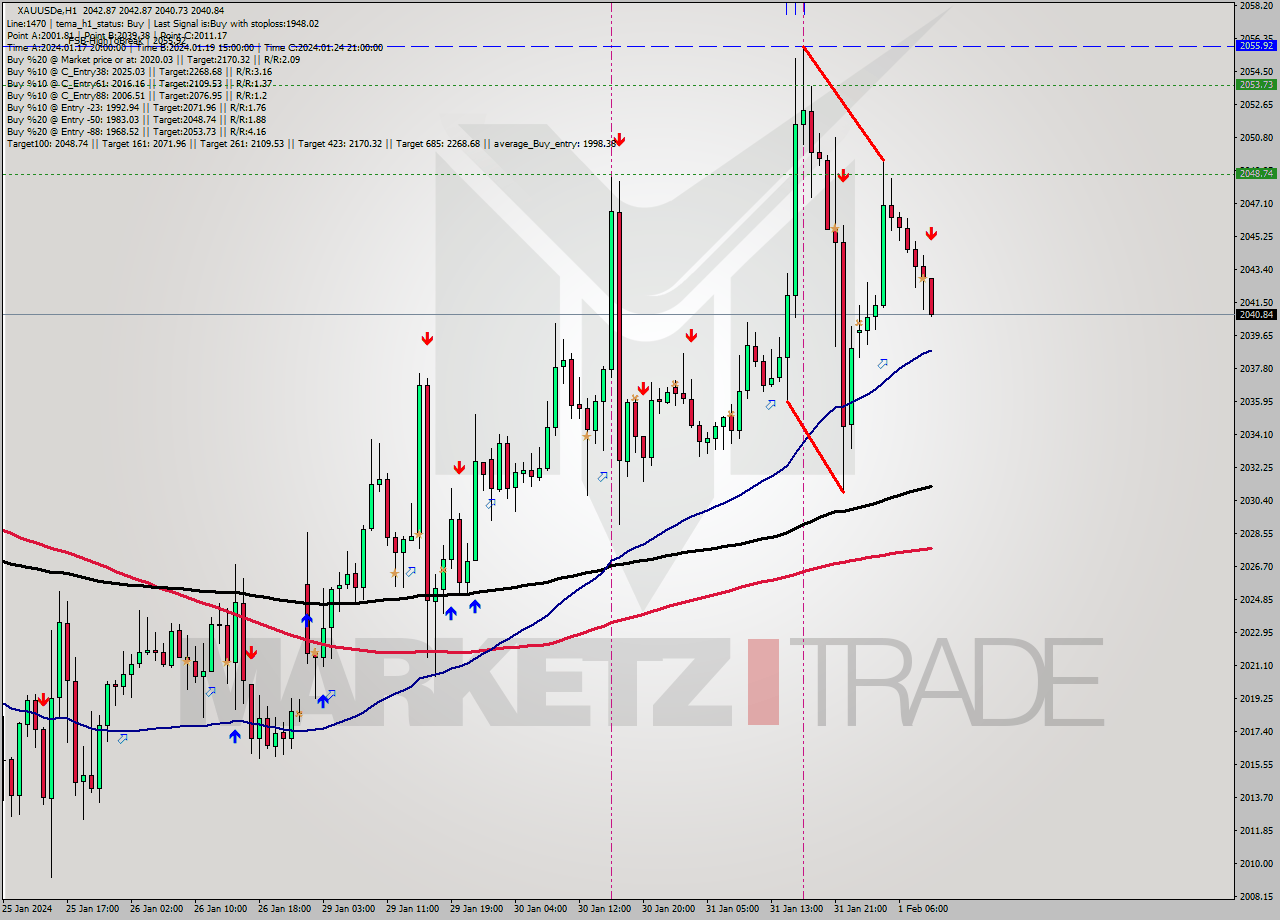
Task: Click the '29 Jan 03:00' time label
Action: 349,909
